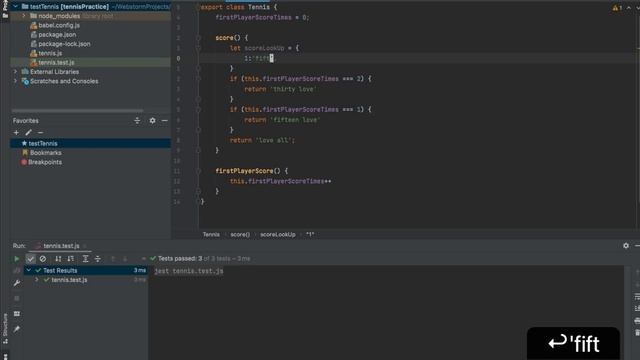Viewport: 640px width, 360px height.
Task: Click the jest tennis.test.js console output line
Action: [x=189, y=271]
